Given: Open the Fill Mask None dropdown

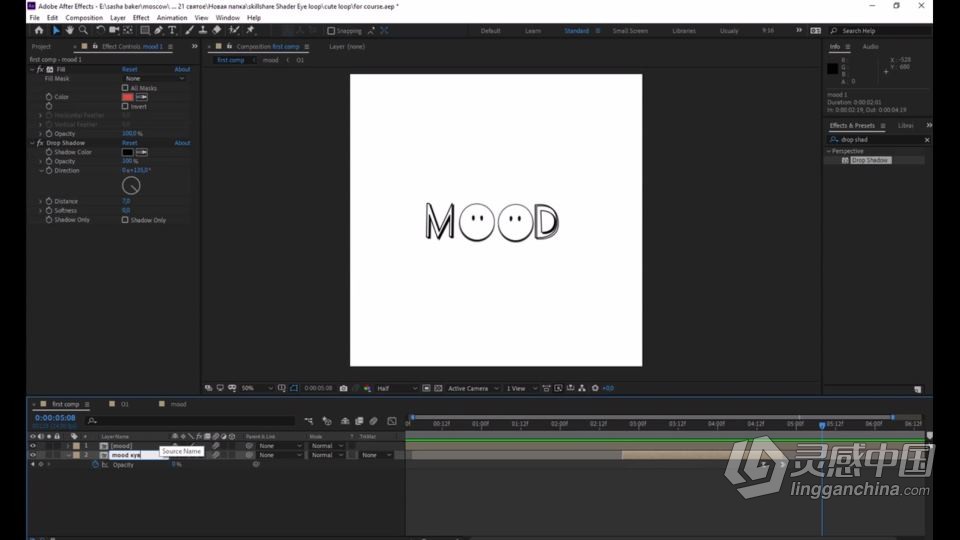Looking at the screenshot, I should tap(154, 78).
